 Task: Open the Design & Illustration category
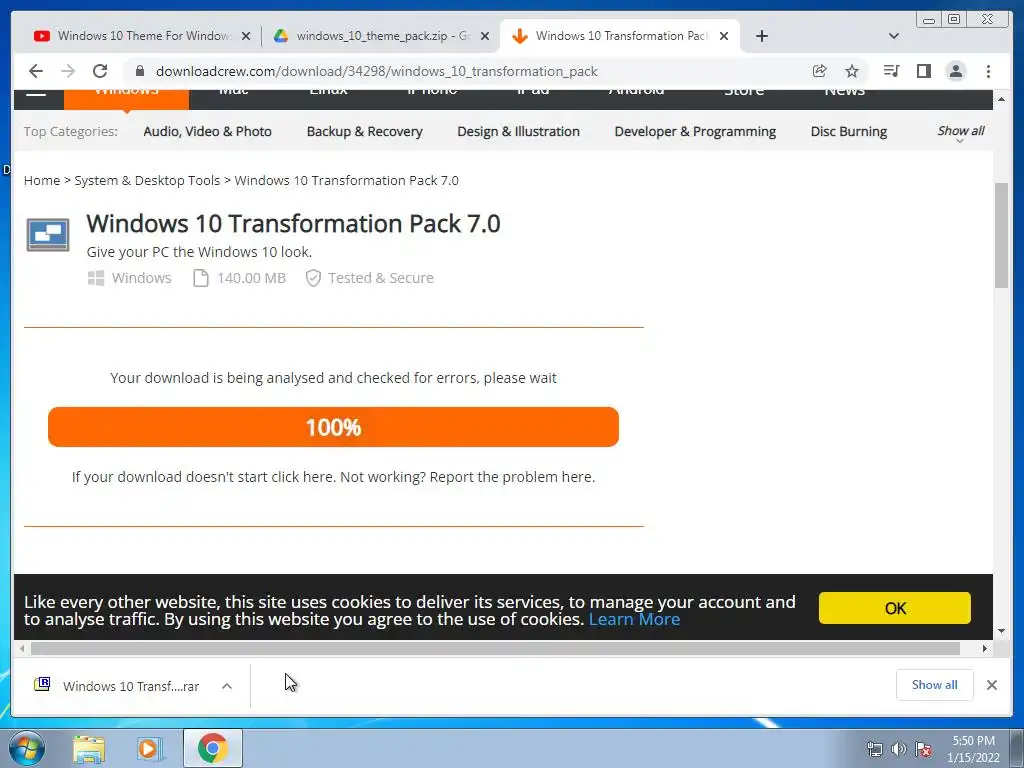point(519,131)
